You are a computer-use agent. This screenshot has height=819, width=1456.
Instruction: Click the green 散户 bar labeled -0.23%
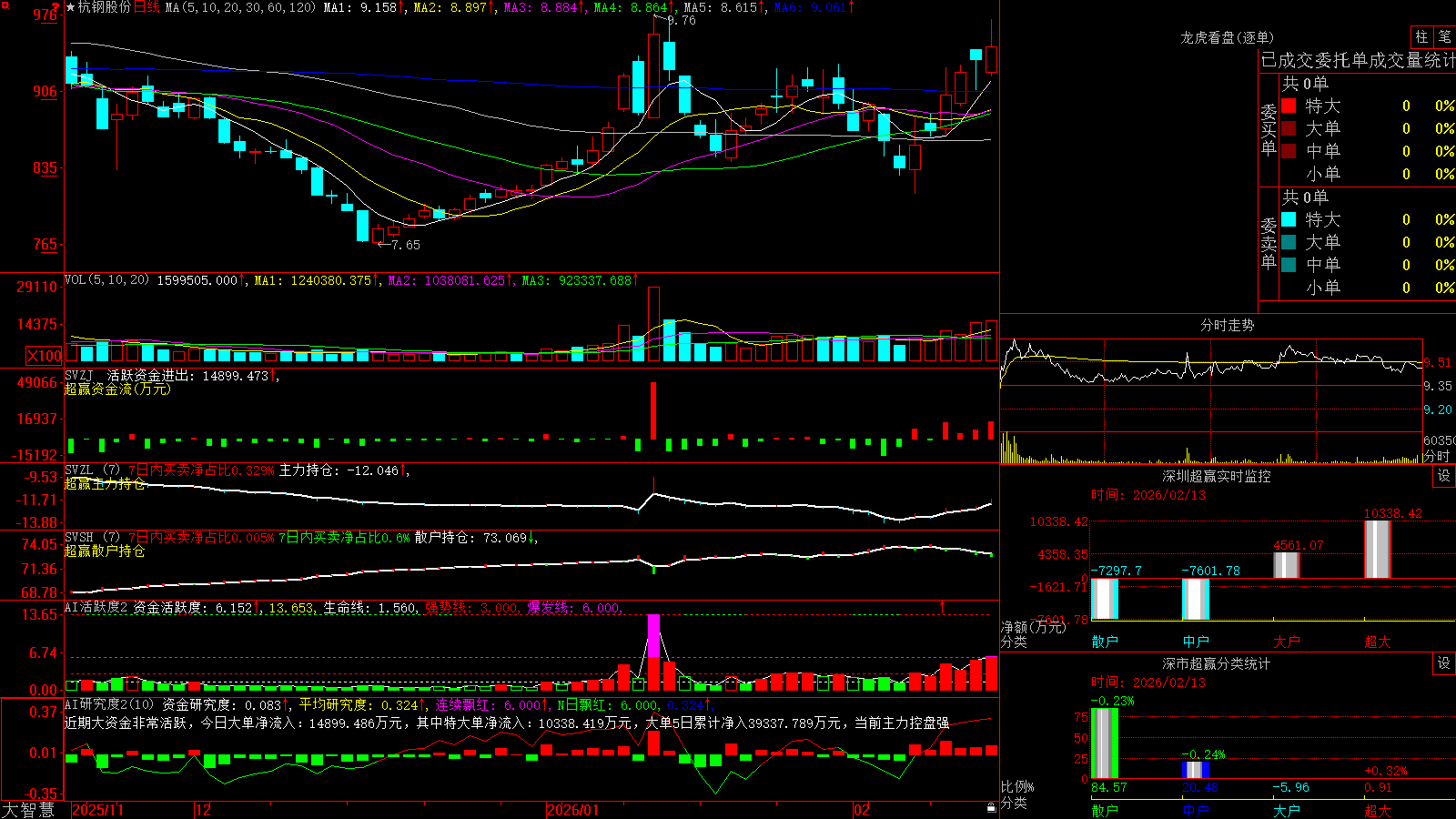(x=1105, y=743)
